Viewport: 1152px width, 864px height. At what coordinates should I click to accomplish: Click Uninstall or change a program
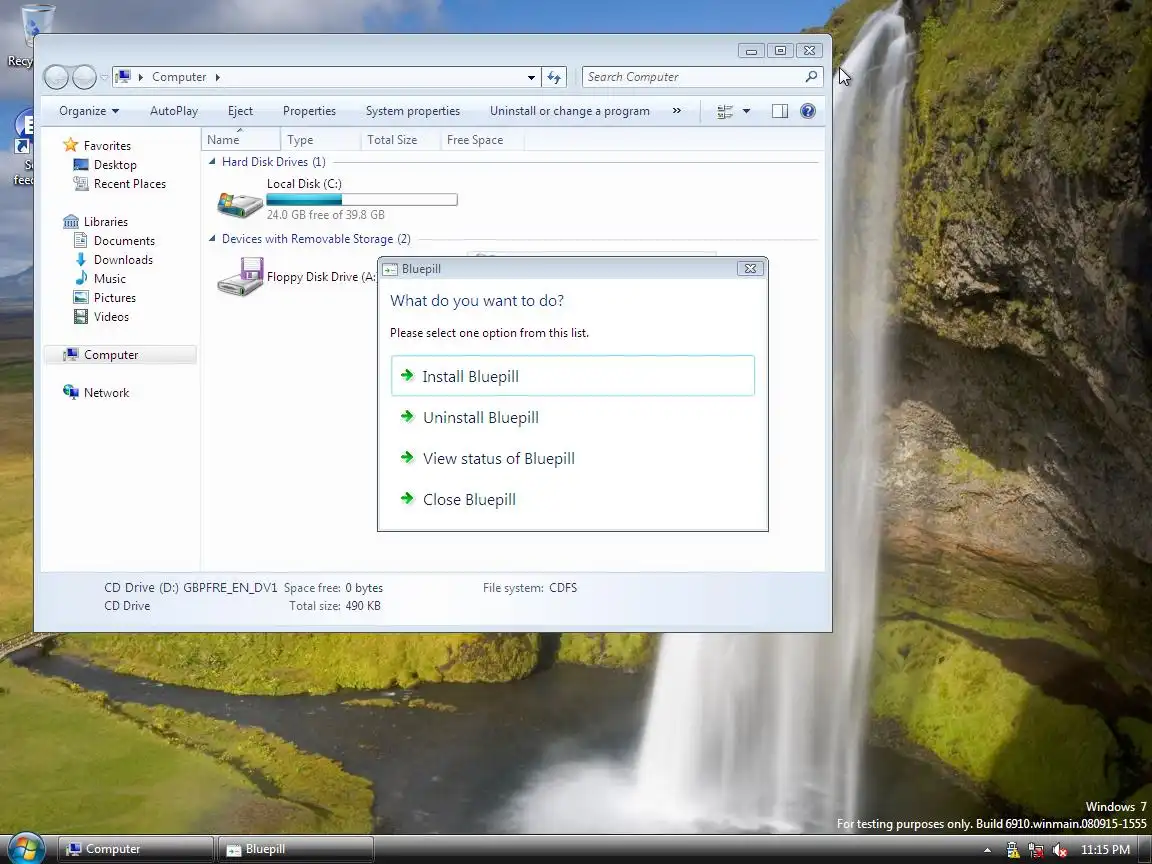tap(570, 111)
